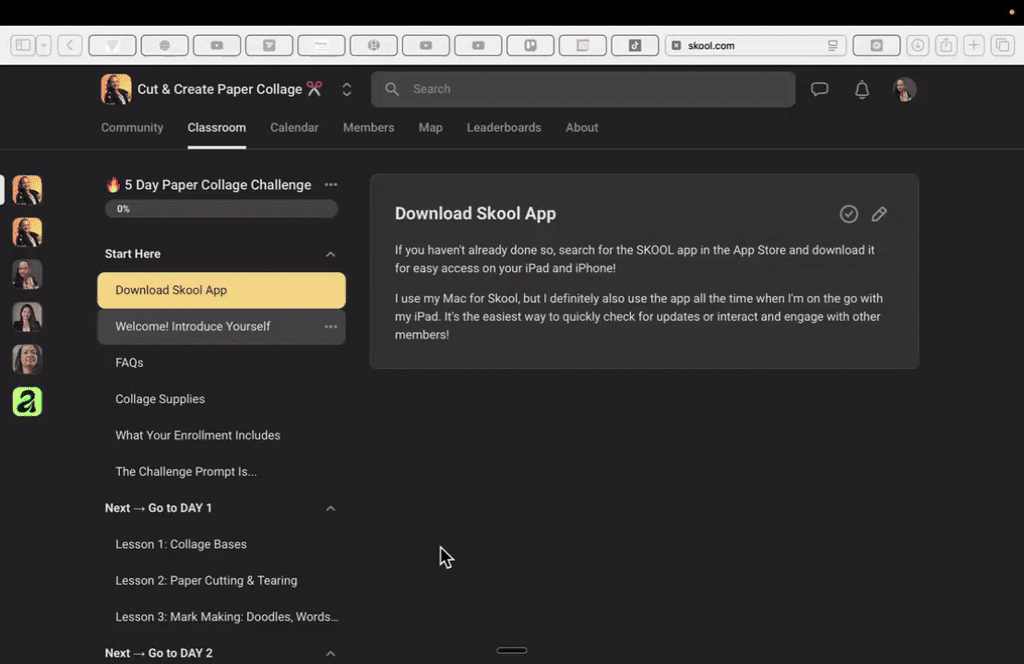Open Welcome Introduce Yourself options dots
Screen dimensions: 1024x664
[331, 326]
